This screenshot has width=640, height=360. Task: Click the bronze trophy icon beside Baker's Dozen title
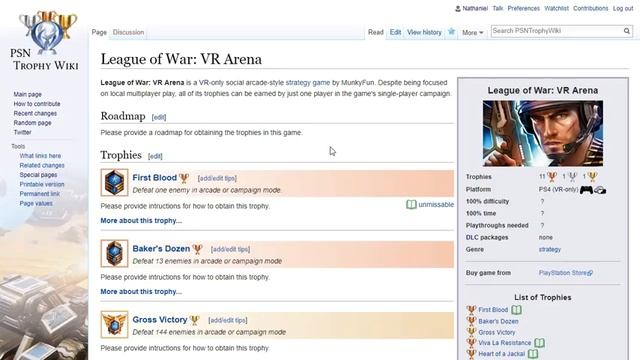198,249
